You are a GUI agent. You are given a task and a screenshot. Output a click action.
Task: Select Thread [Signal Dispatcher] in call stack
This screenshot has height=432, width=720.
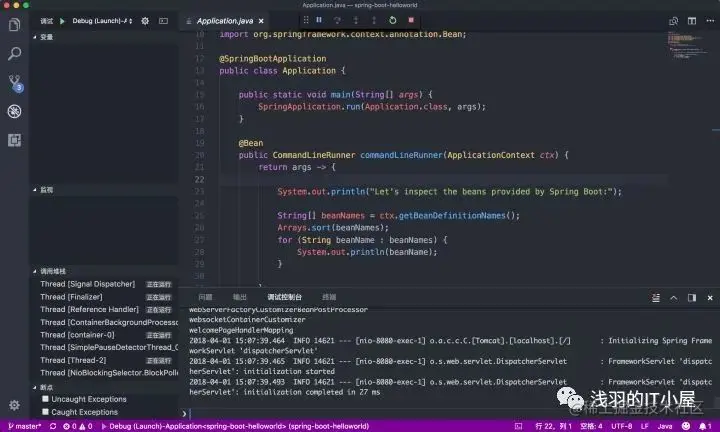pos(104,284)
